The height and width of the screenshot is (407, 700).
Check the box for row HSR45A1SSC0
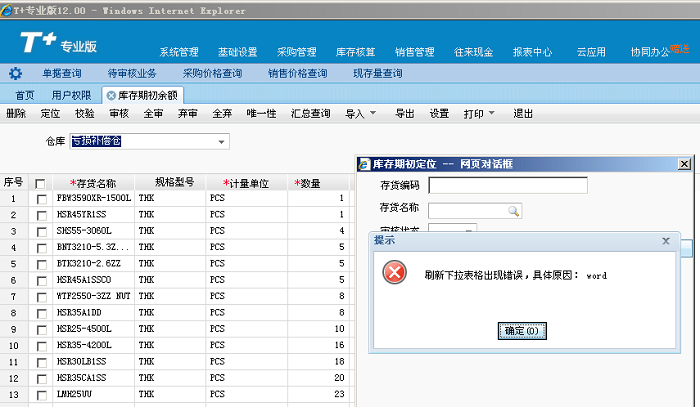[x=42, y=281]
